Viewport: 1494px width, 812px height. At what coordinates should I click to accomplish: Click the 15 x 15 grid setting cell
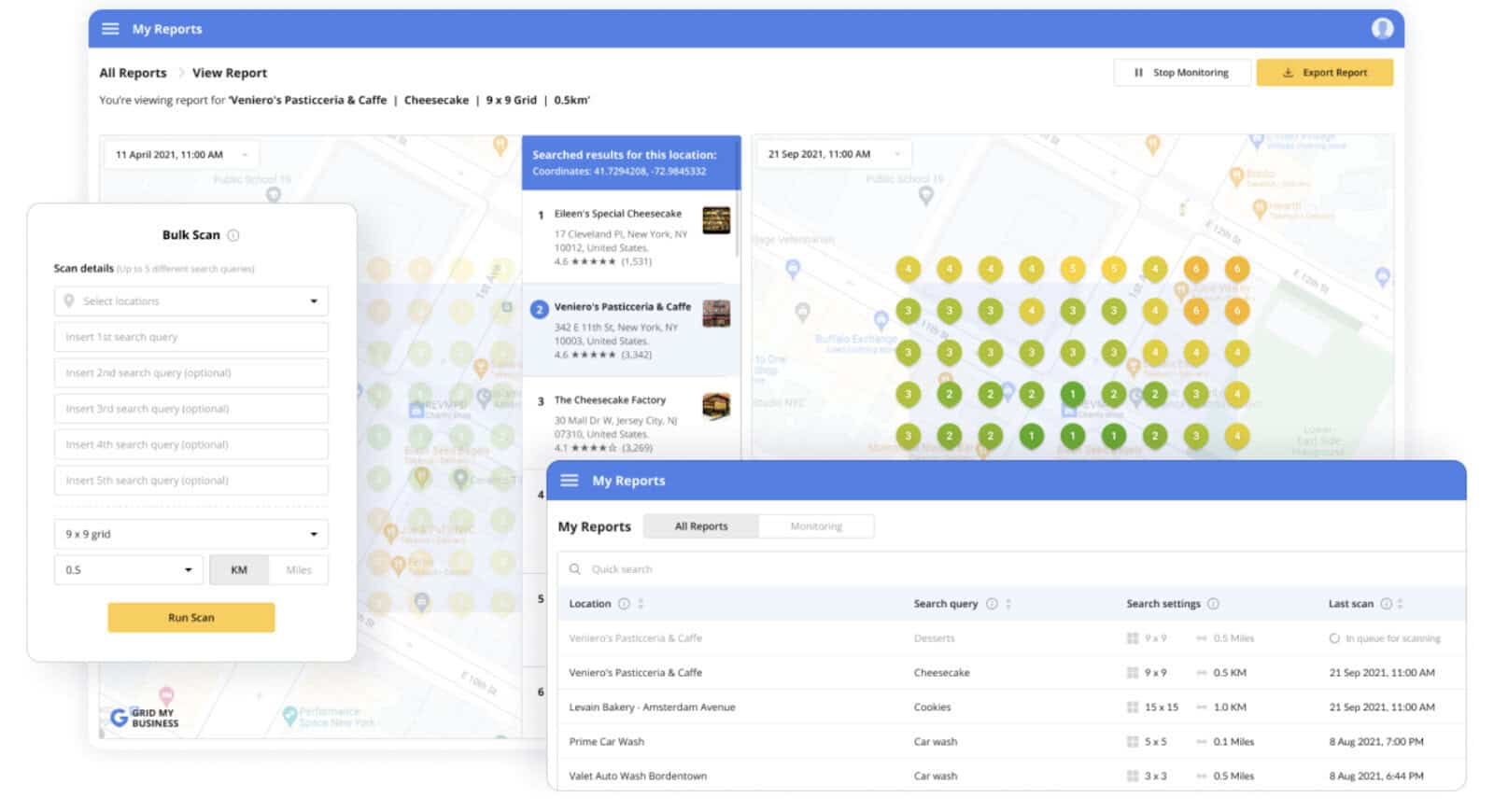pos(1153,707)
